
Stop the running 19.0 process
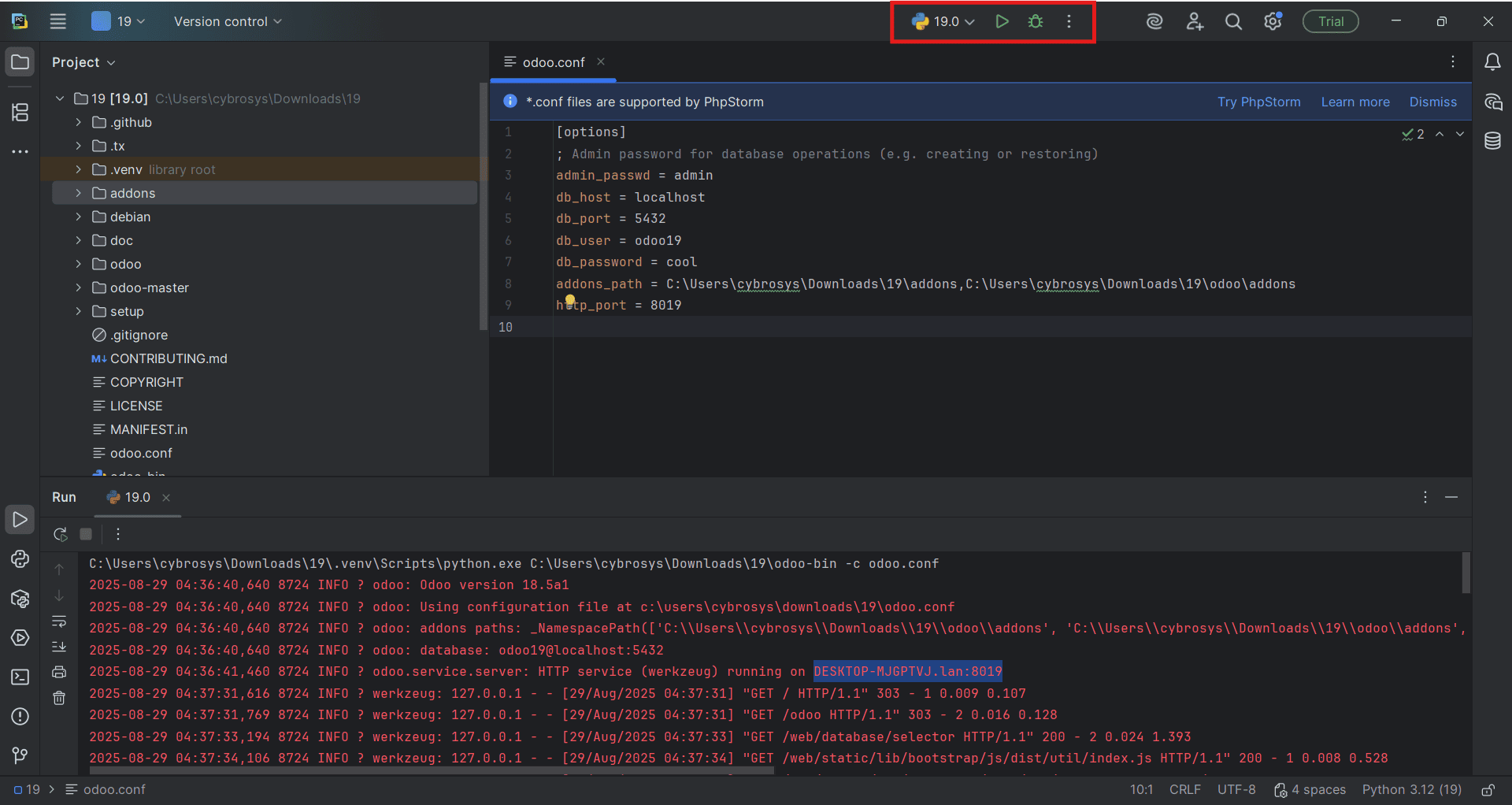click(x=86, y=534)
